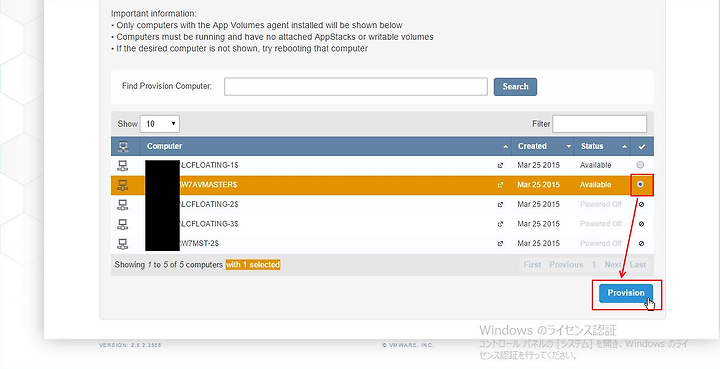
Task: Click the computer icon in table header
Action: 123,146
